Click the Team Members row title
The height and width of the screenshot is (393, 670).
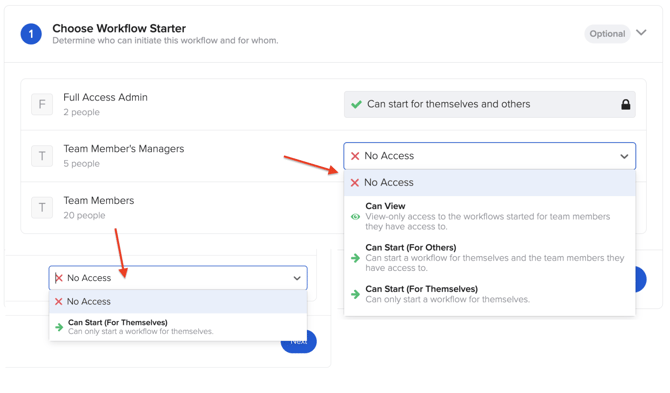tap(99, 200)
